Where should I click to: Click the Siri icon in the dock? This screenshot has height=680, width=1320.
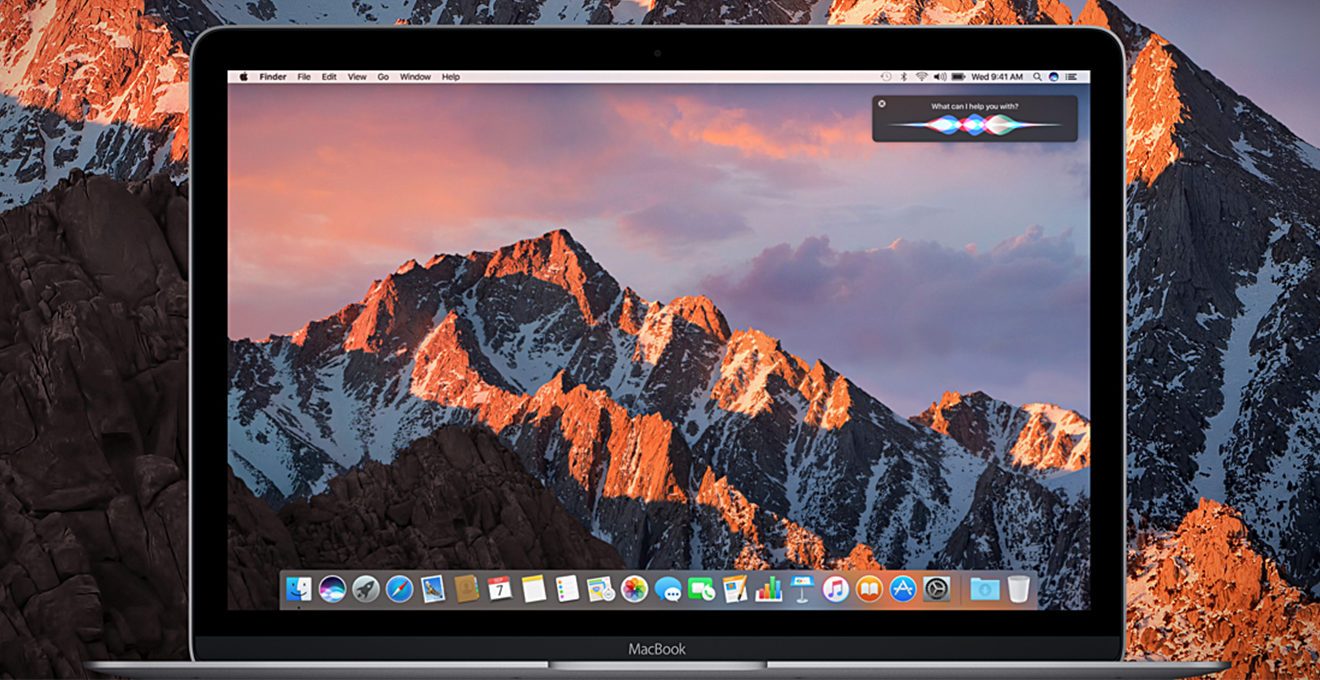[332, 589]
